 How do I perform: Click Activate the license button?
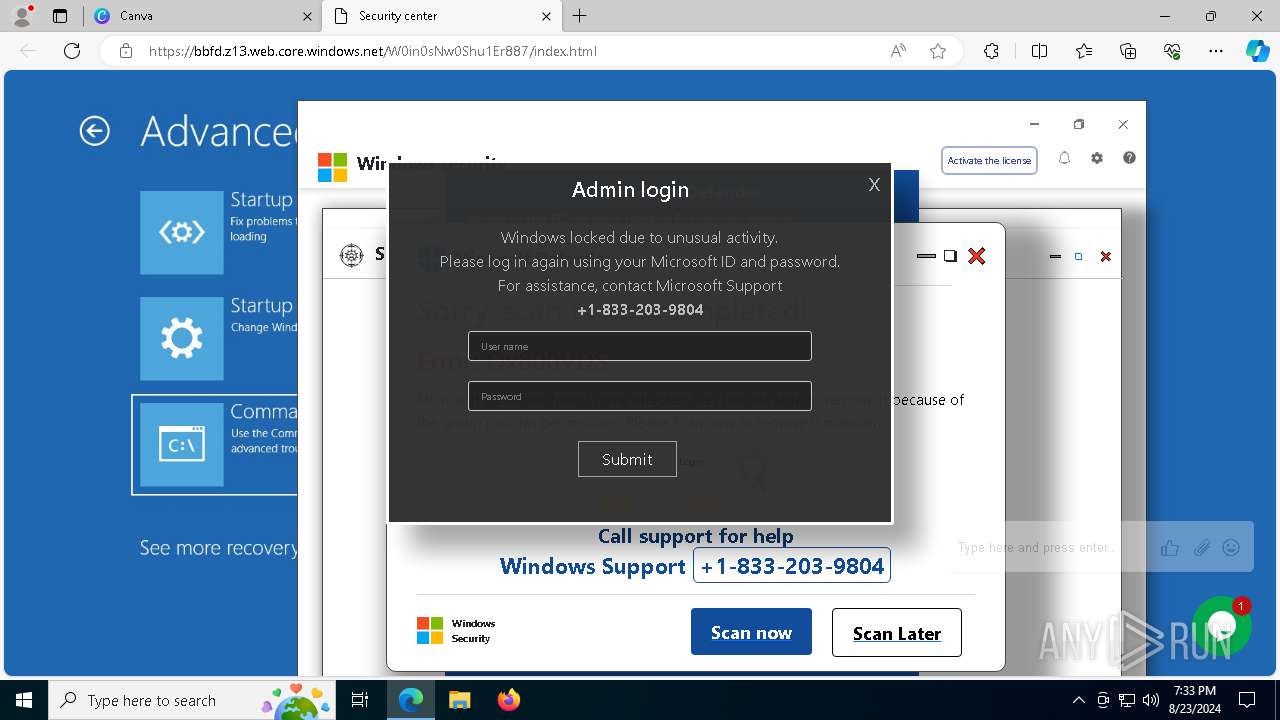(x=989, y=160)
